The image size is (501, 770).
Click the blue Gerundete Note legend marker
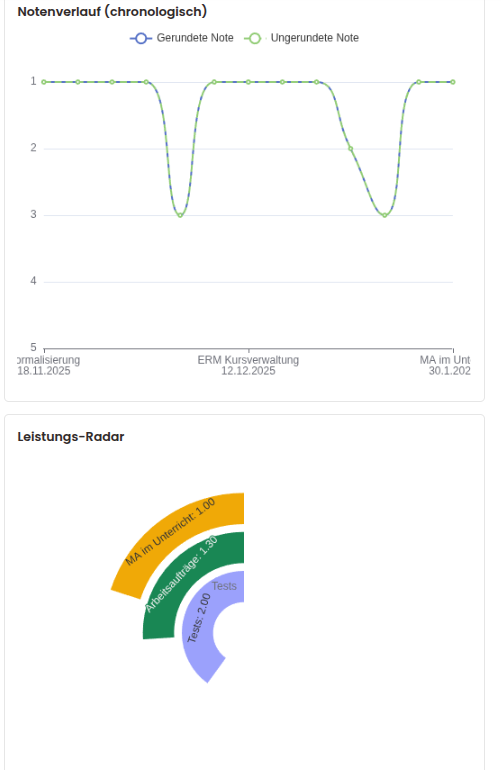coord(141,38)
